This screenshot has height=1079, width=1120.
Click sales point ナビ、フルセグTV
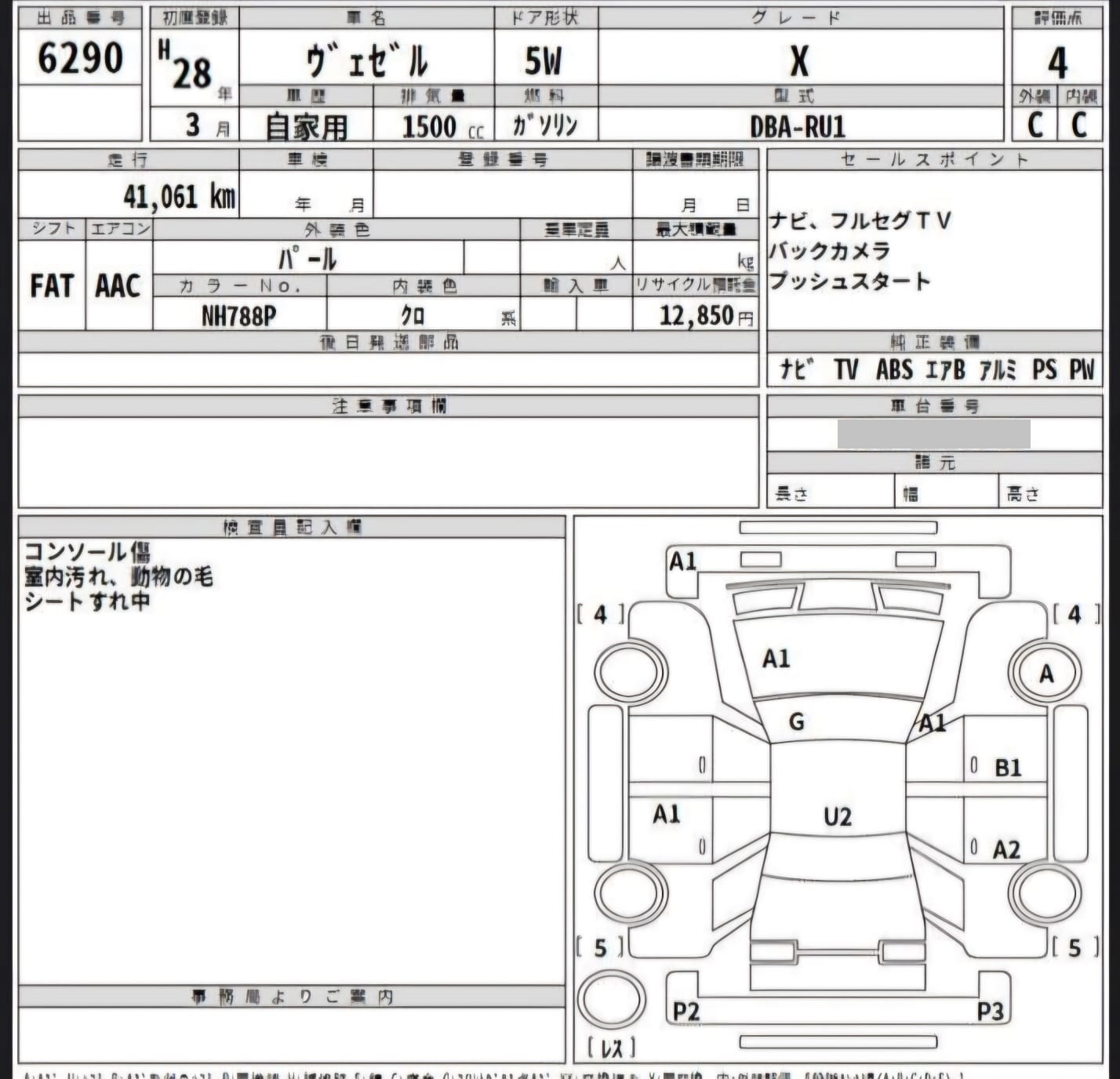[x=860, y=220]
